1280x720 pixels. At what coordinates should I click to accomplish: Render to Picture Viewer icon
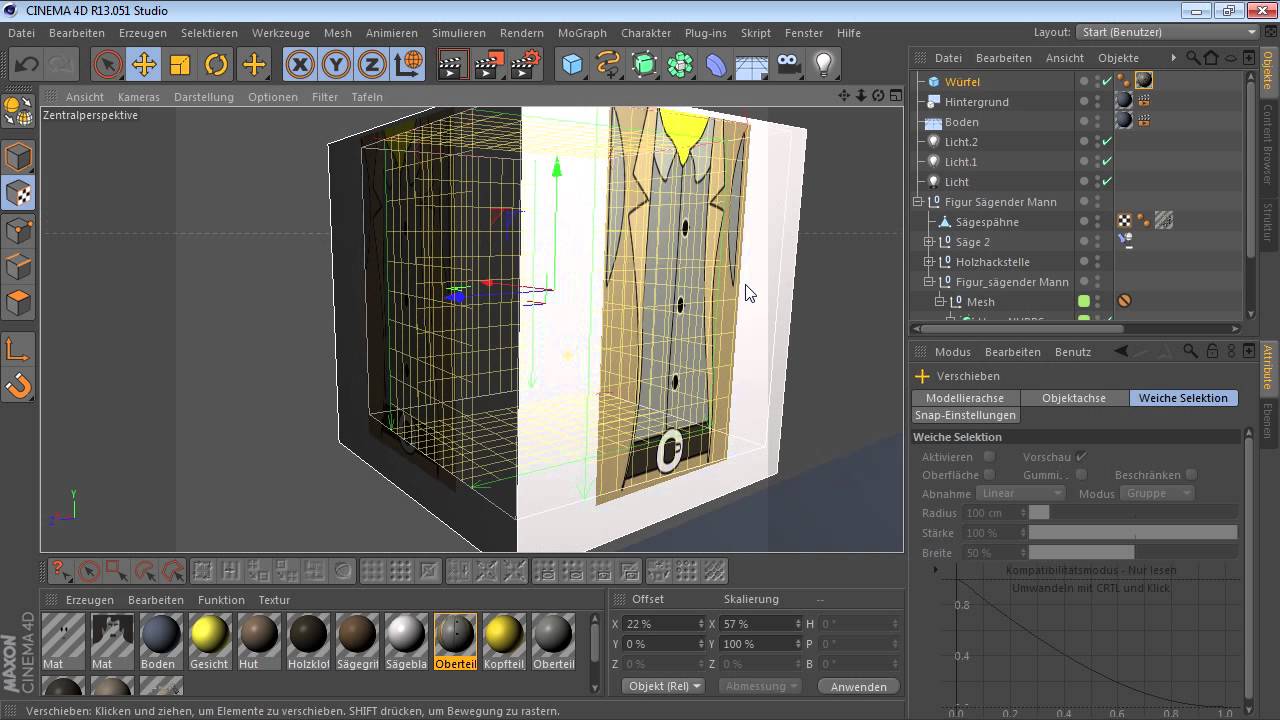pyautogui.click(x=489, y=65)
